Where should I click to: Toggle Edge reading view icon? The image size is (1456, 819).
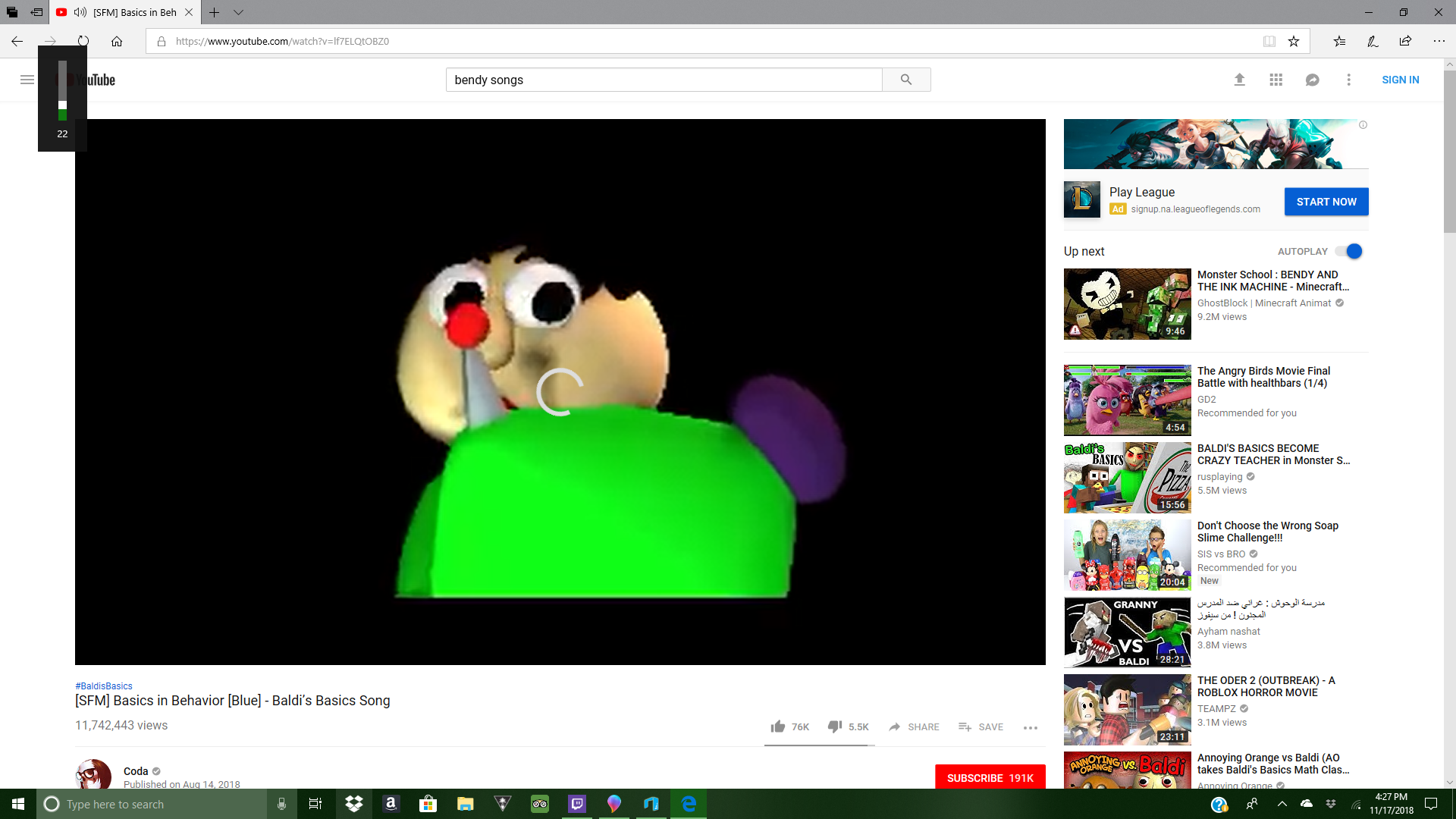(x=1269, y=41)
